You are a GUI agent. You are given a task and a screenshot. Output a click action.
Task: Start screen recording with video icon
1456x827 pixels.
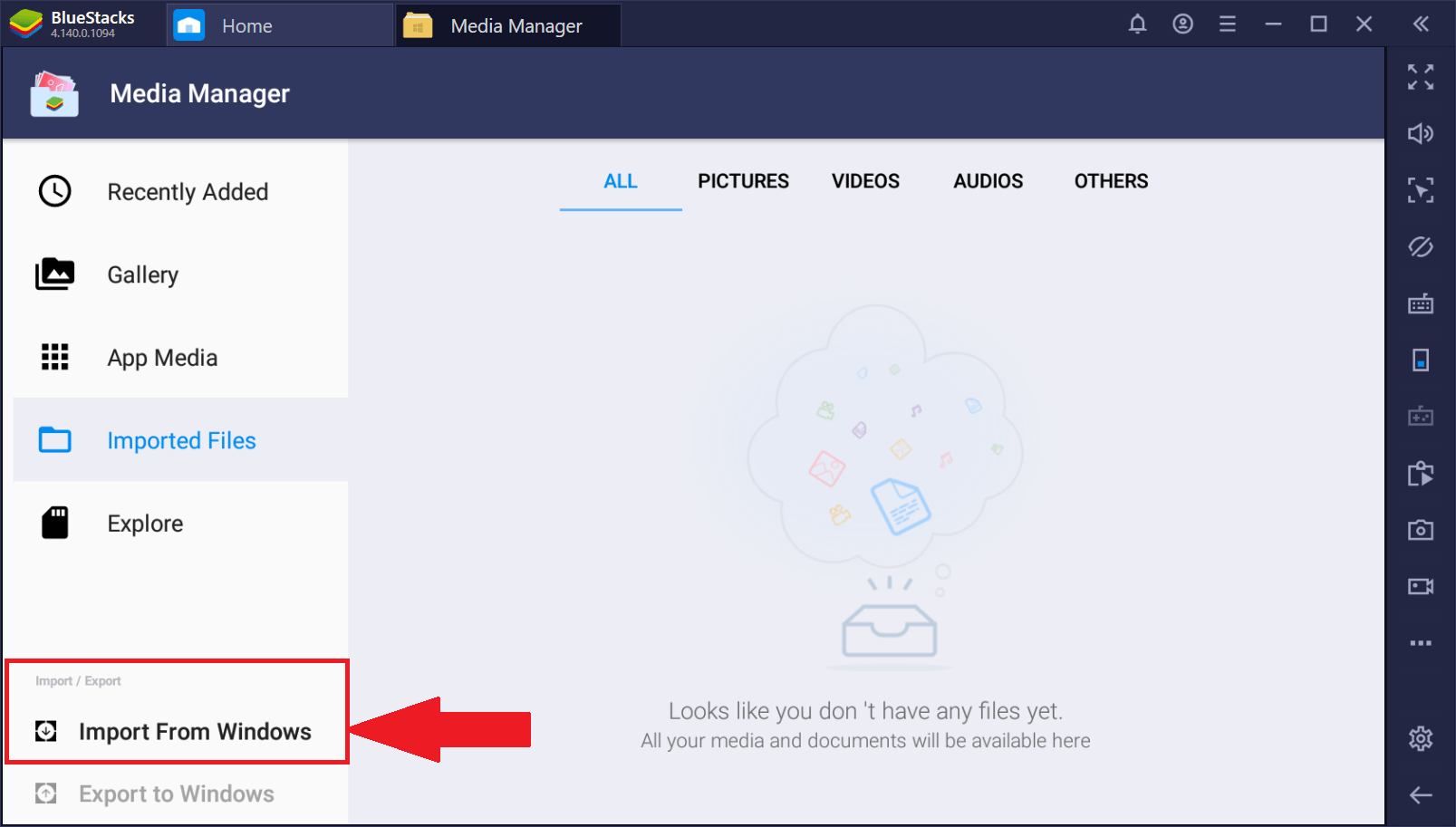click(x=1421, y=586)
